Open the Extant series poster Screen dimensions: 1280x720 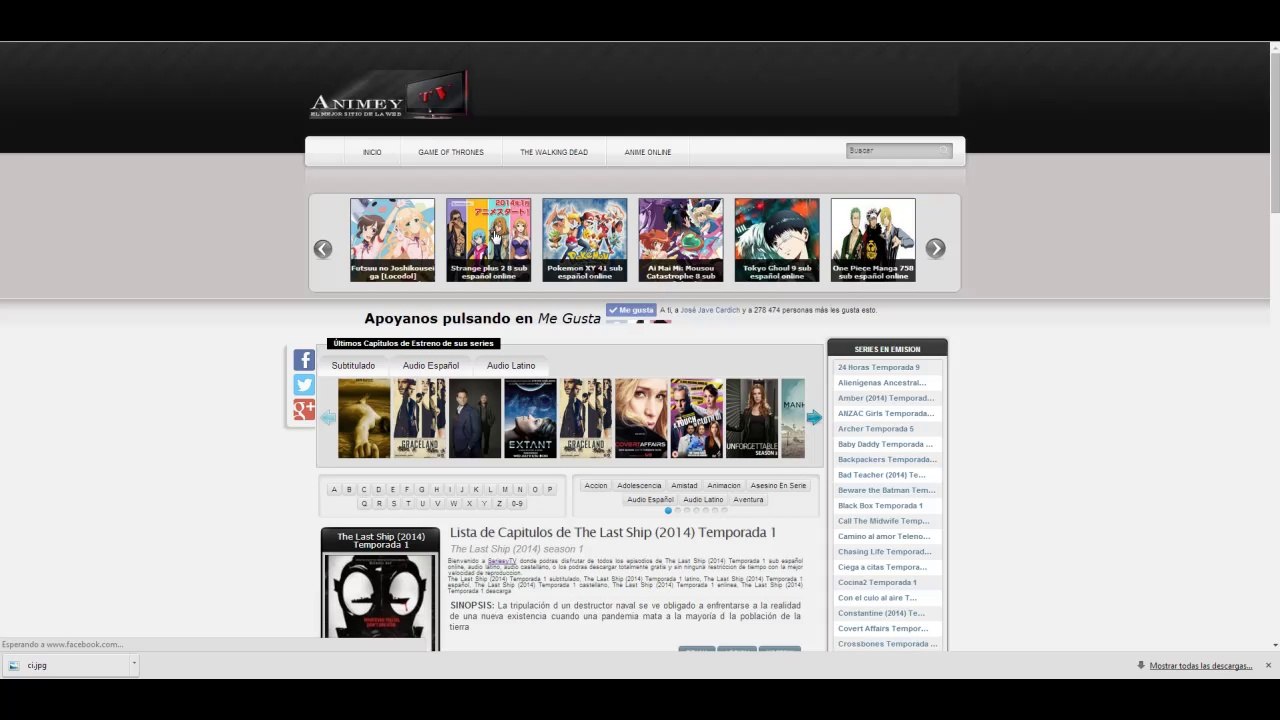click(530, 418)
